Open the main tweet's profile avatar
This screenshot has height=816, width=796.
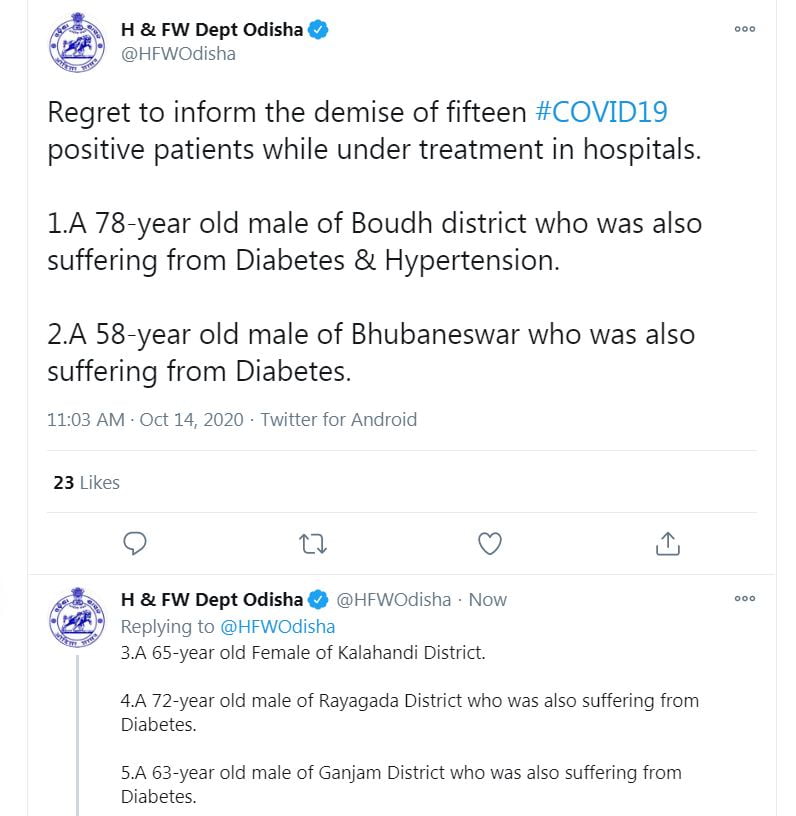(77, 46)
